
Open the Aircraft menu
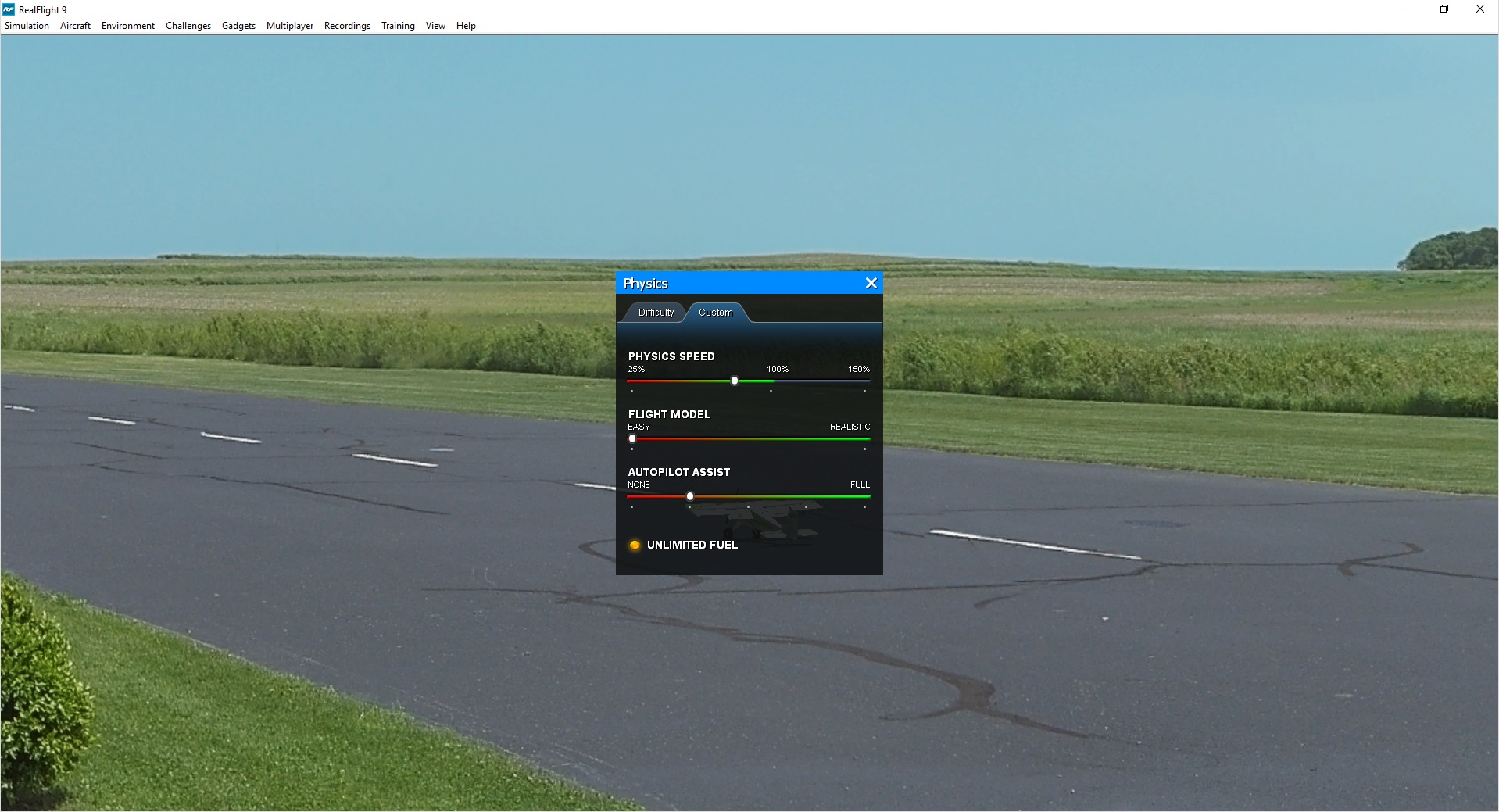coord(75,26)
